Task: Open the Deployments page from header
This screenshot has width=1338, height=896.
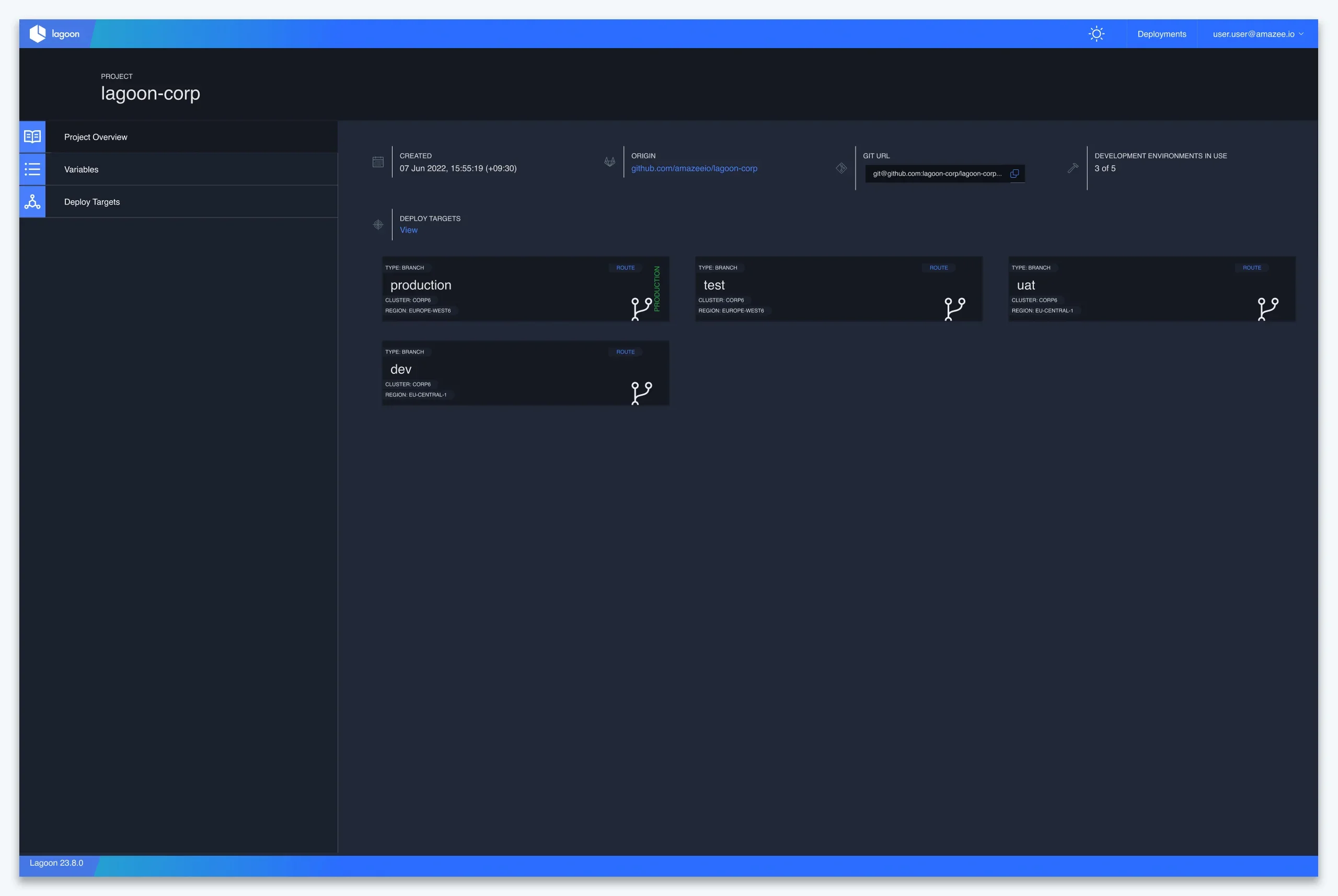Action: coord(1161,33)
